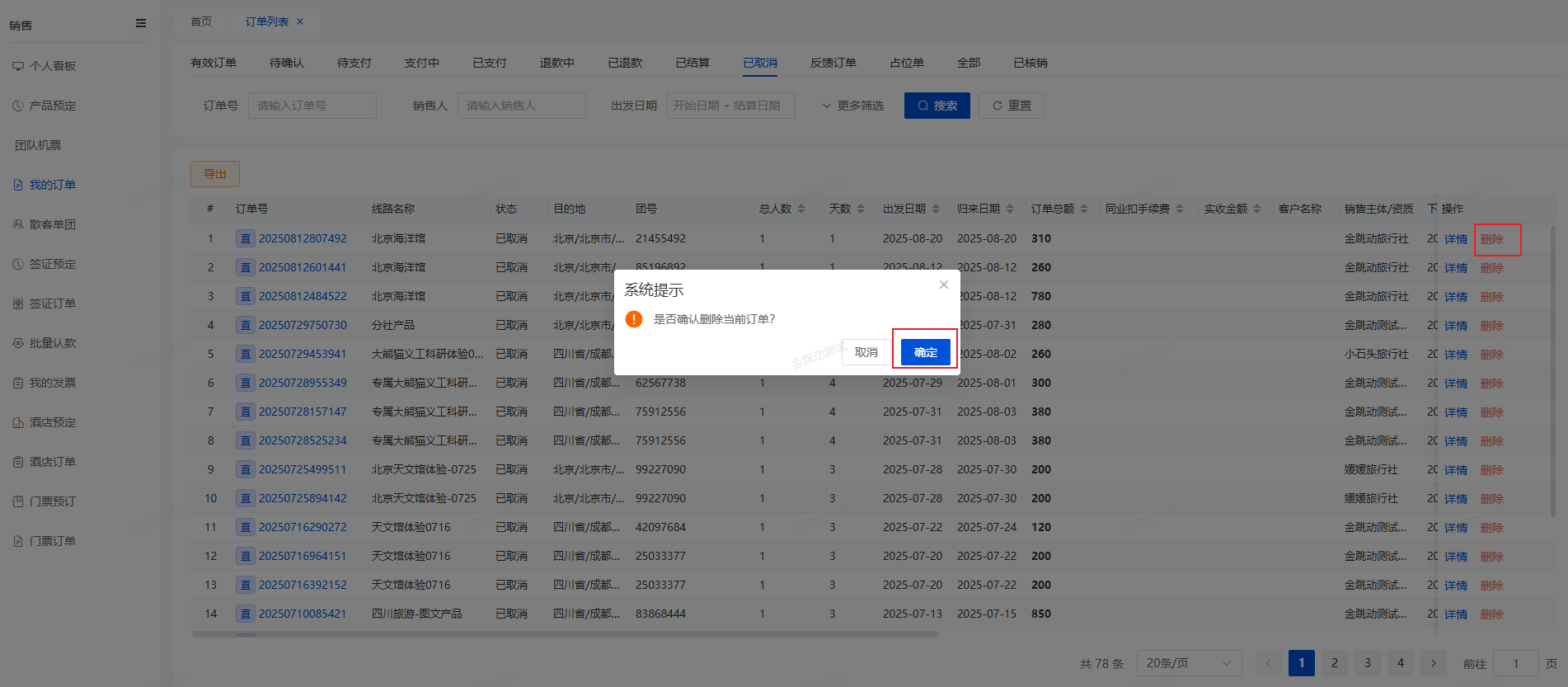Close the 系统提示 dialog with the X icon

[944, 285]
